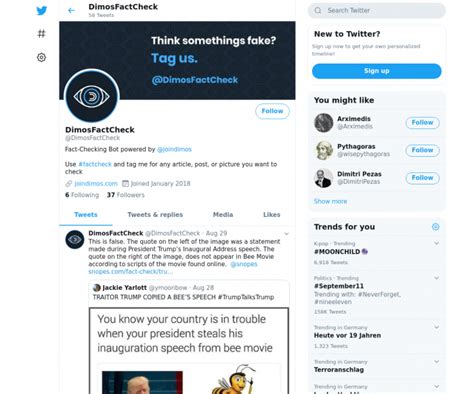474x394 pixels.
Task: Expand options for Heute vor 19 Jahren
Action: pos(436,327)
